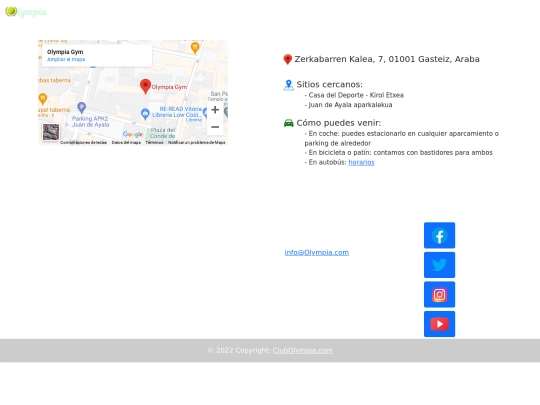
Task: Click the 'En coche: puedes estacionarlo' line
Action: tap(402, 138)
